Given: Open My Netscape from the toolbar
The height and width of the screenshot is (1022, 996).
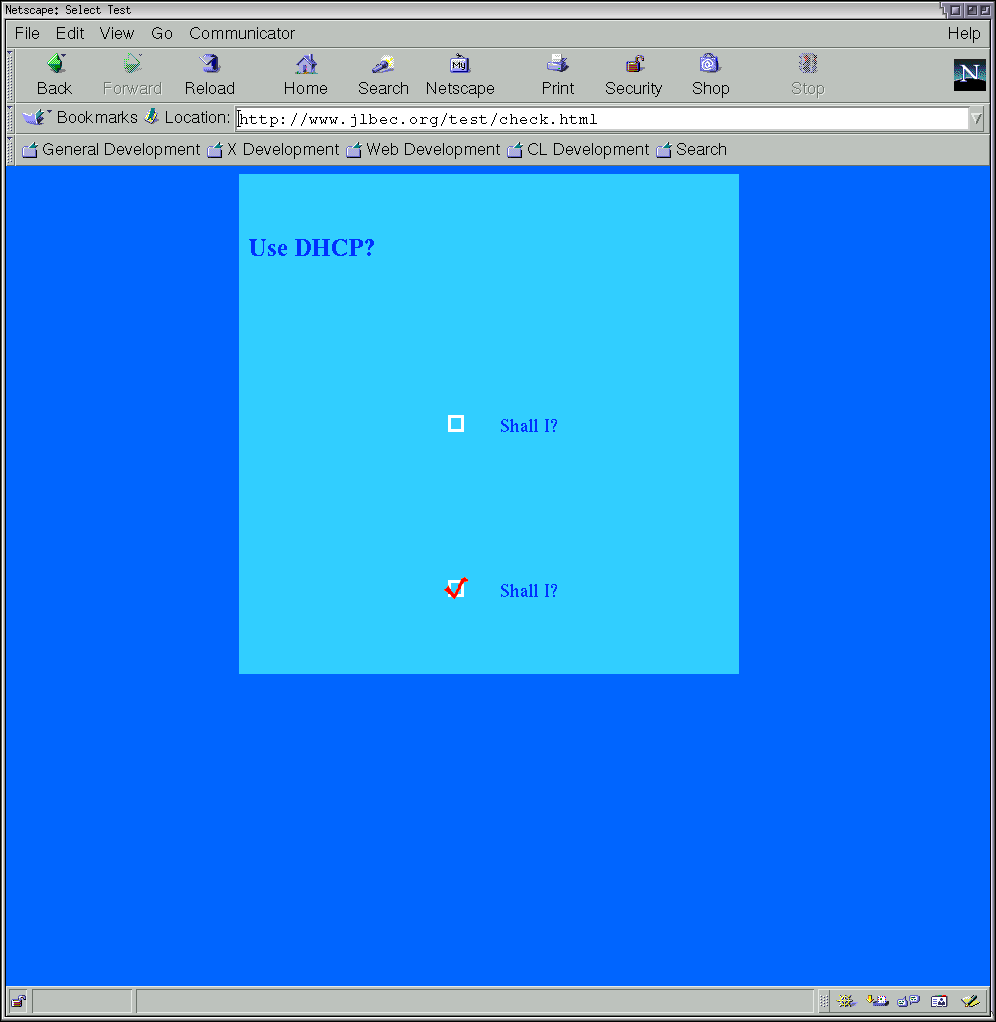Looking at the screenshot, I should click(460, 74).
